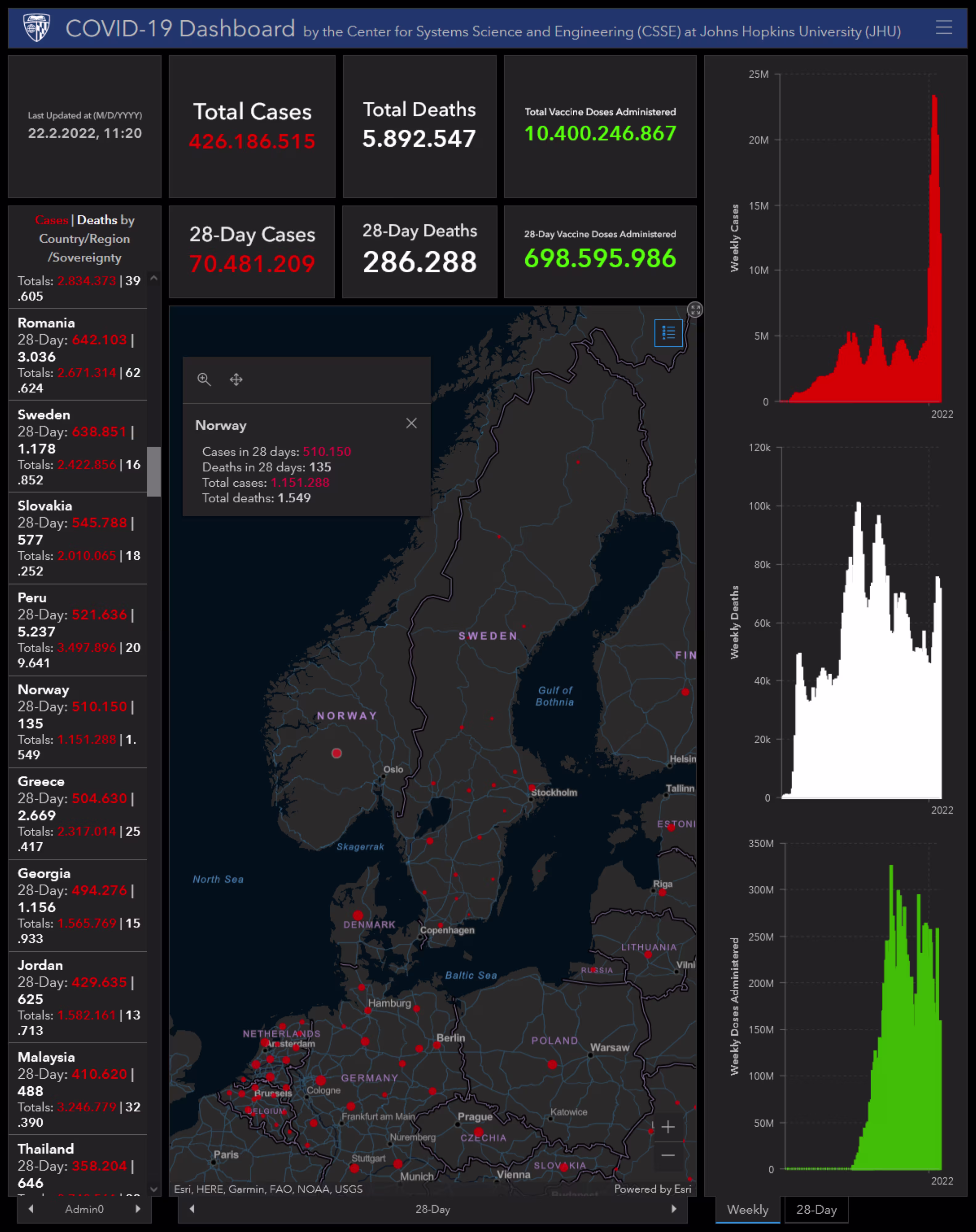
Task: Switch map to next layer after 28-Day
Action: (674, 1209)
